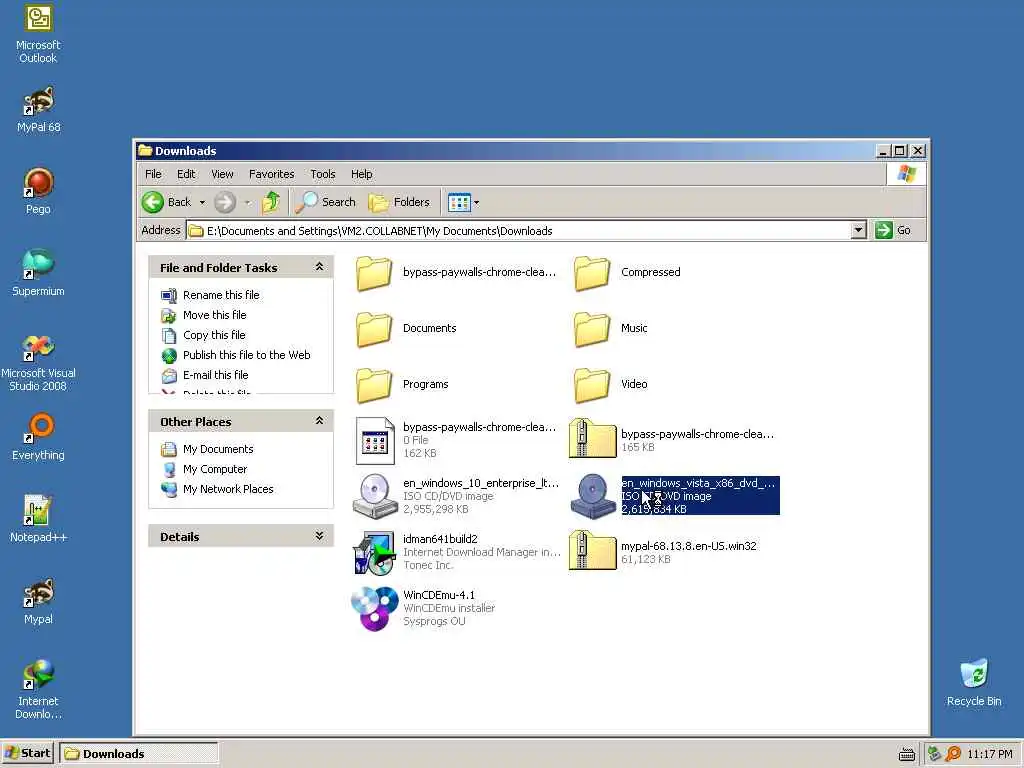The image size is (1024, 768).
Task: Select the Pego desktop shortcut
Action: coord(38,191)
